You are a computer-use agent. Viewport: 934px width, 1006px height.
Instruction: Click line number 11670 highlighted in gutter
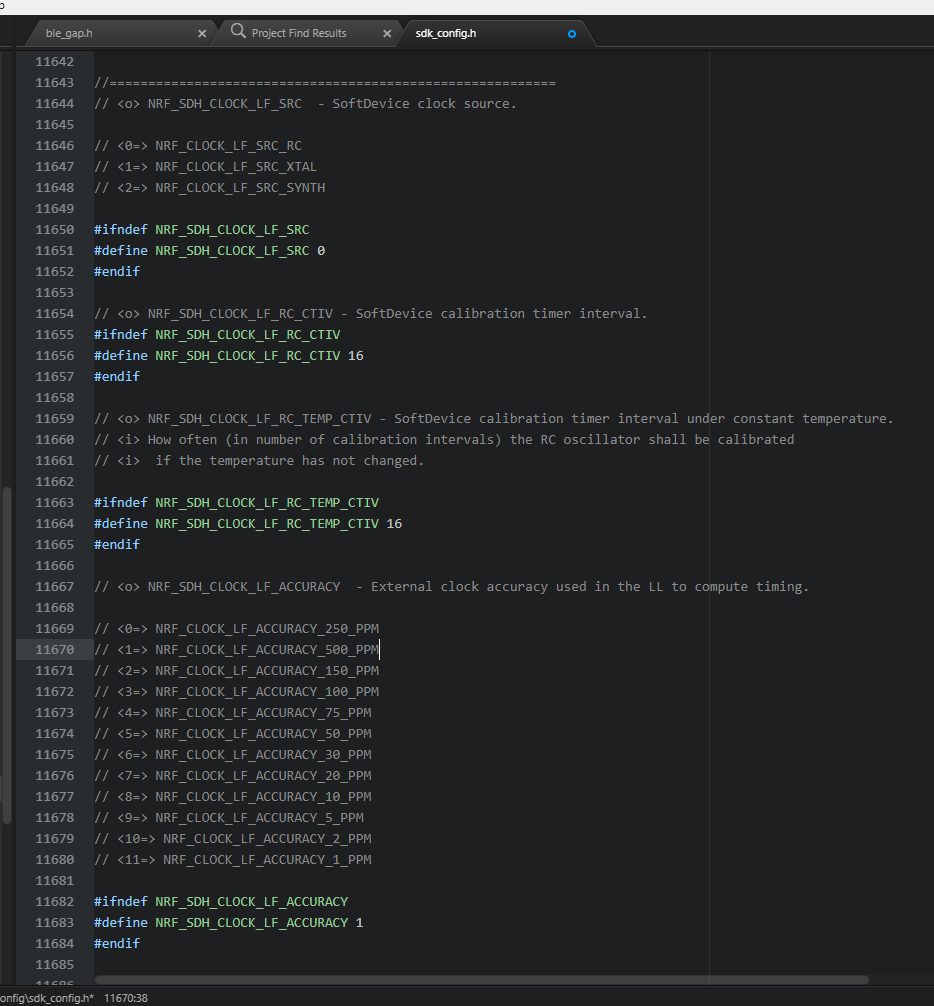(55, 650)
